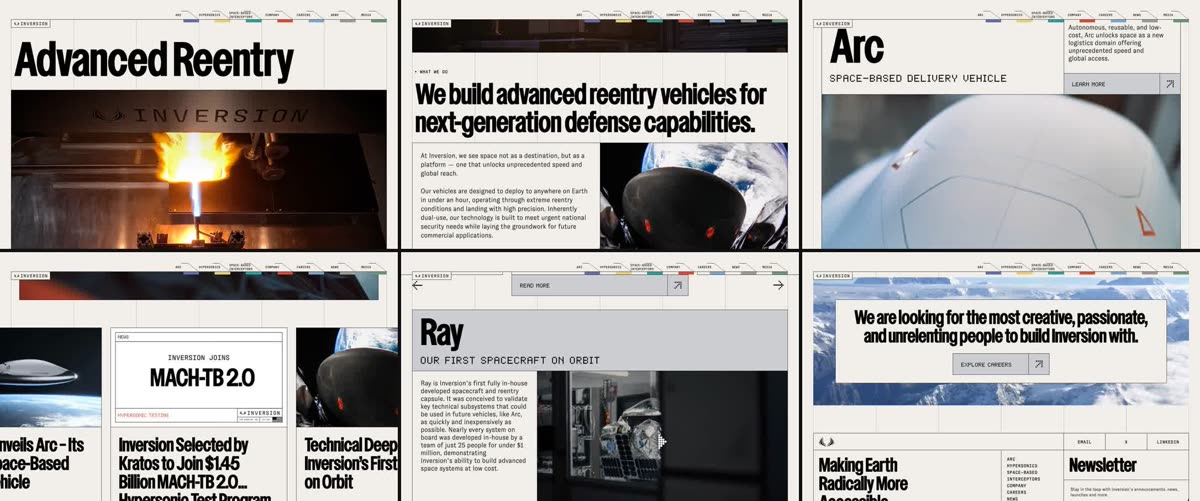Screen dimensions: 1200x501
Task: Open the flame test image under Advanced Reentry
Action: (199, 169)
